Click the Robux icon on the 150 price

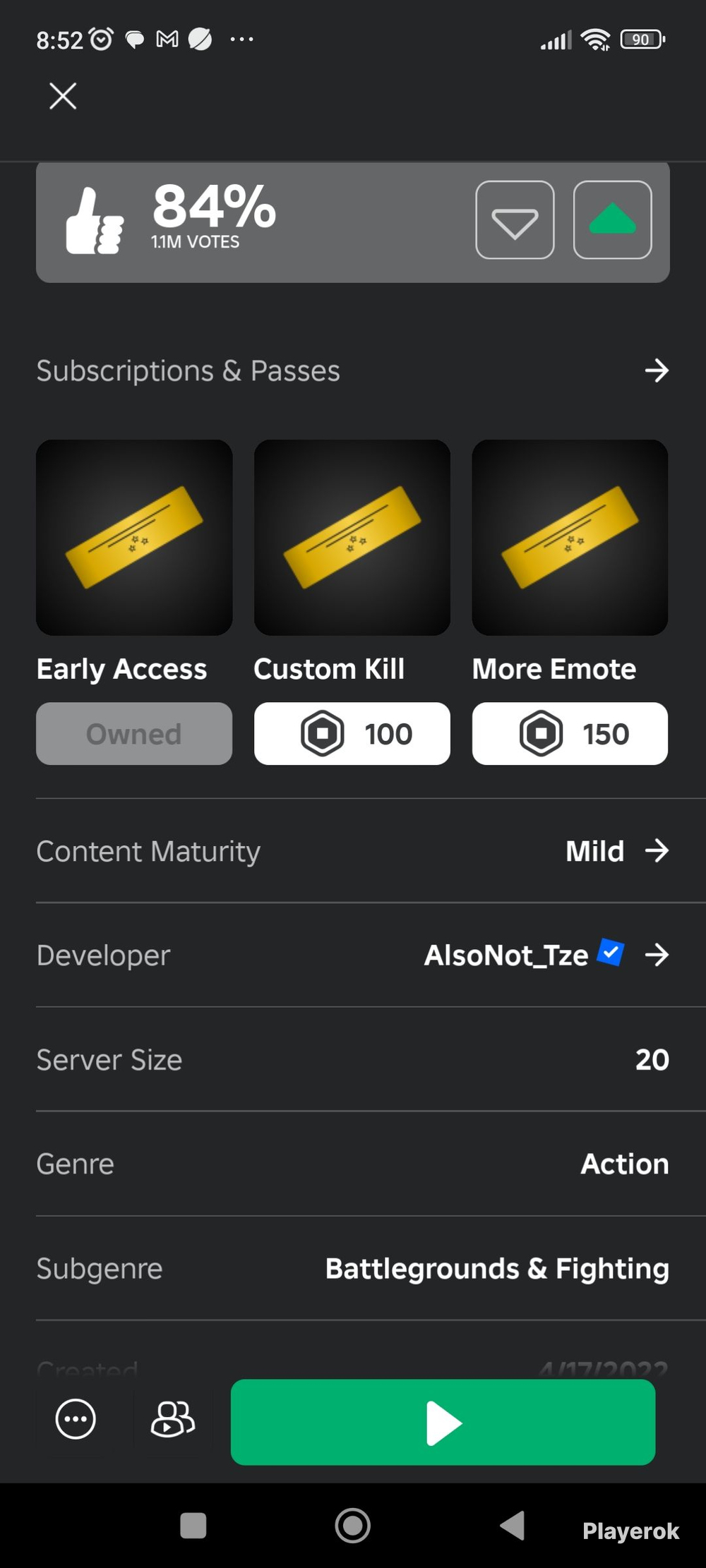tap(541, 734)
